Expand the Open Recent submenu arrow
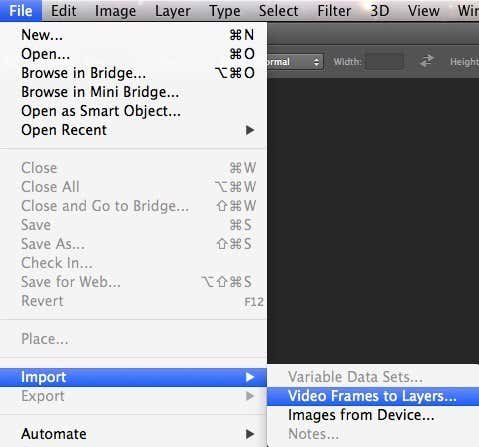 pos(250,130)
